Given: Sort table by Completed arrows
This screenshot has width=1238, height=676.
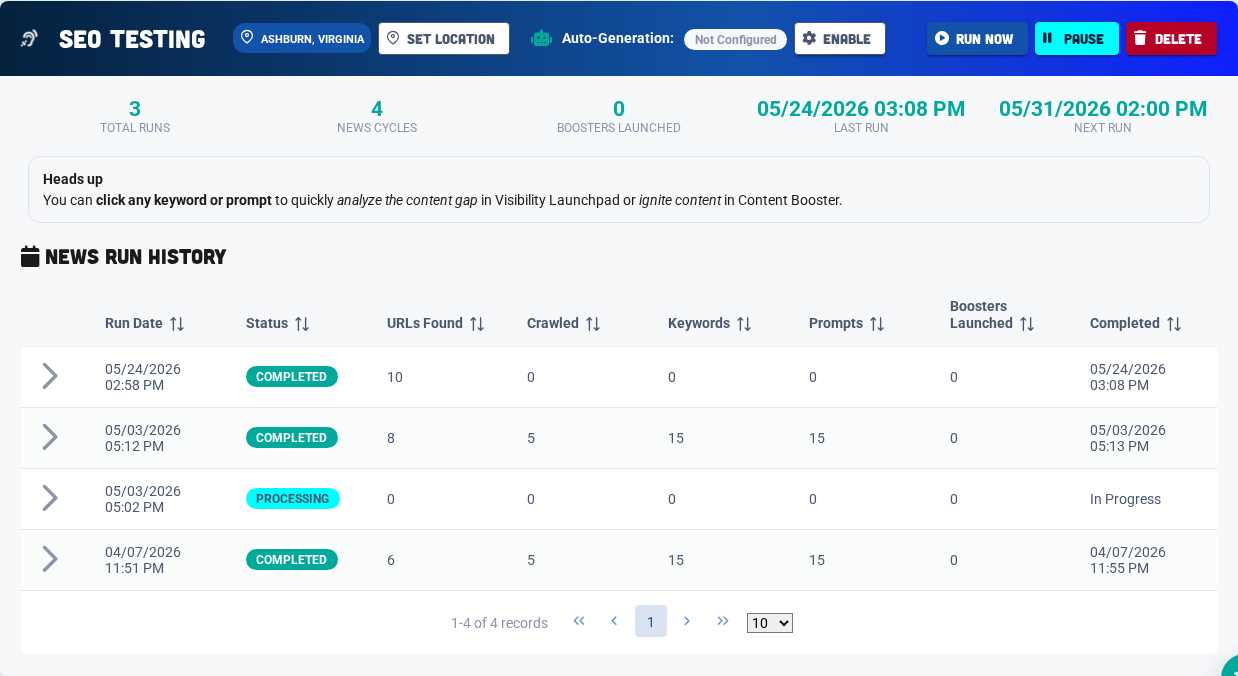Looking at the screenshot, I should [x=1174, y=324].
